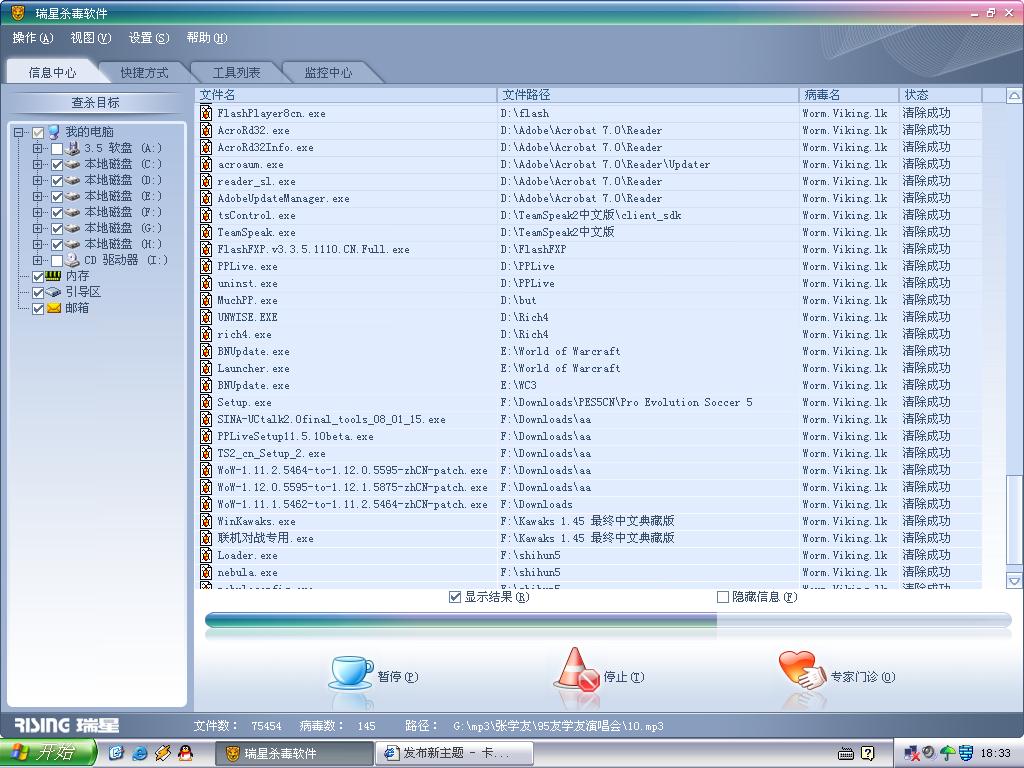Sort by 文件路径 column header
Screen dimensions: 1024x768
coord(648,95)
